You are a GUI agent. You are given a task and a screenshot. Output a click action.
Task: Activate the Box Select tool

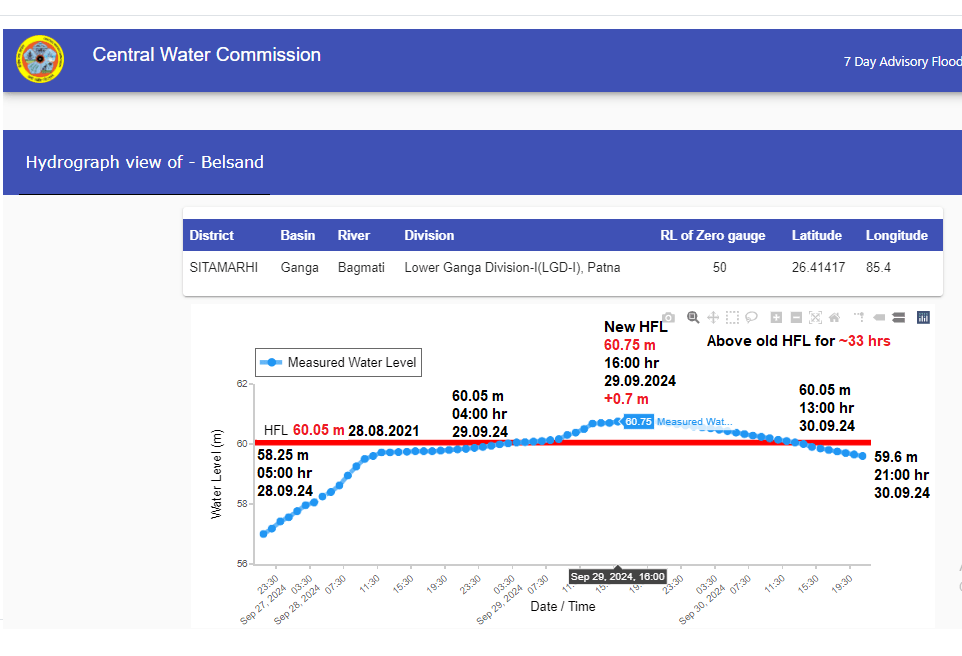click(x=732, y=317)
